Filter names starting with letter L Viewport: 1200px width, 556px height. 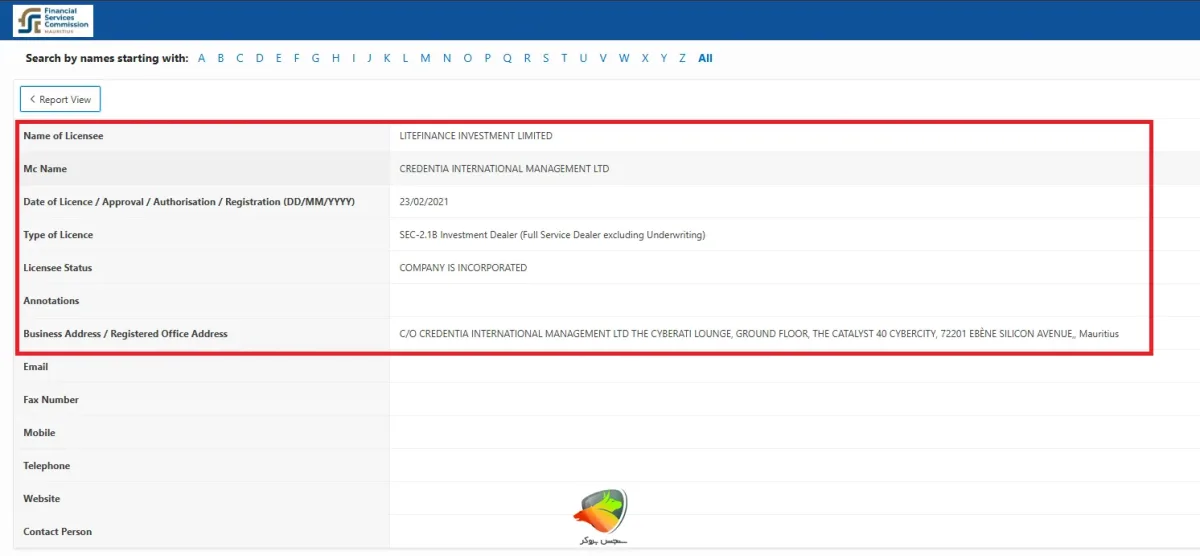[405, 58]
